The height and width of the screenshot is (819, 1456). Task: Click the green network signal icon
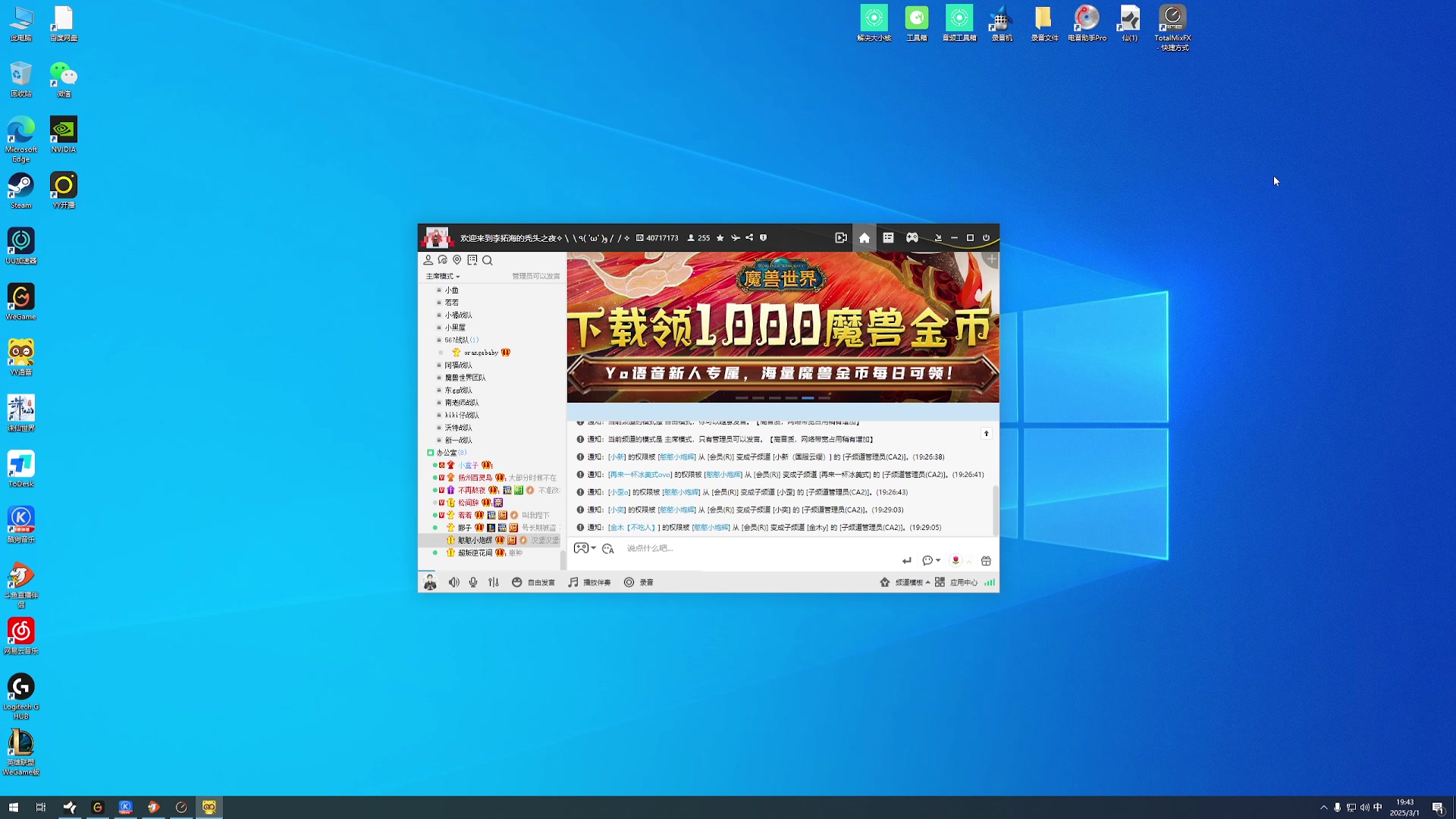click(990, 582)
